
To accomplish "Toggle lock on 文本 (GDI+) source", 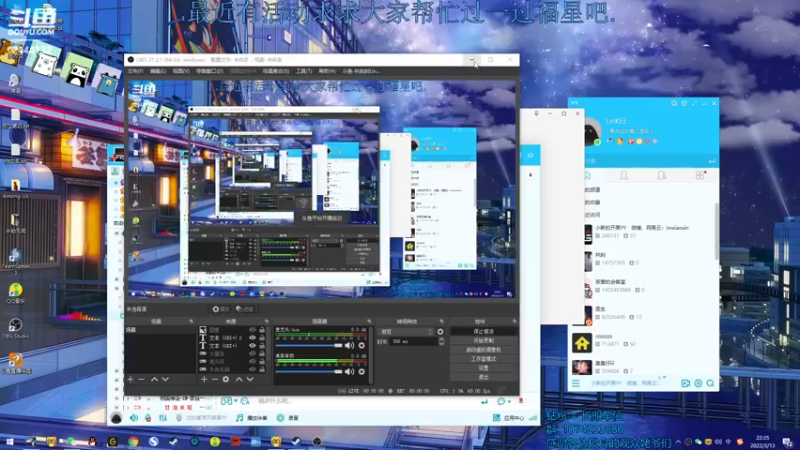I will 262,345.
